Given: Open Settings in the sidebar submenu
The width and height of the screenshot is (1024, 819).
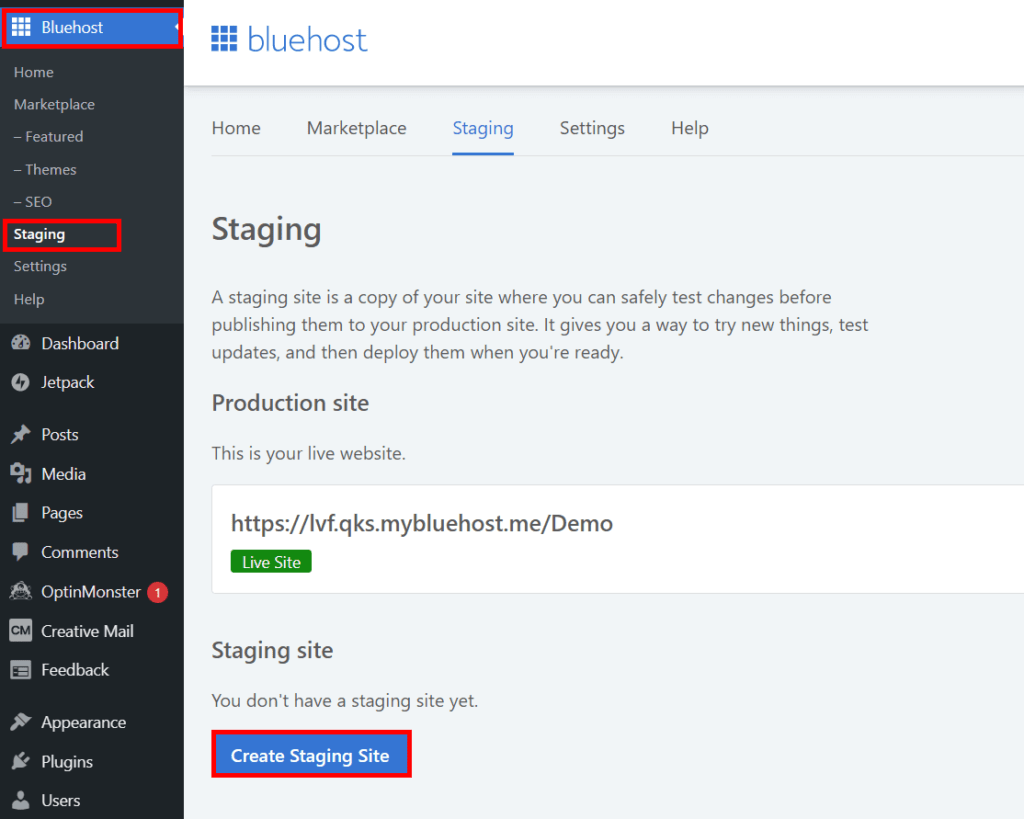Looking at the screenshot, I should click(x=40, y=266).
